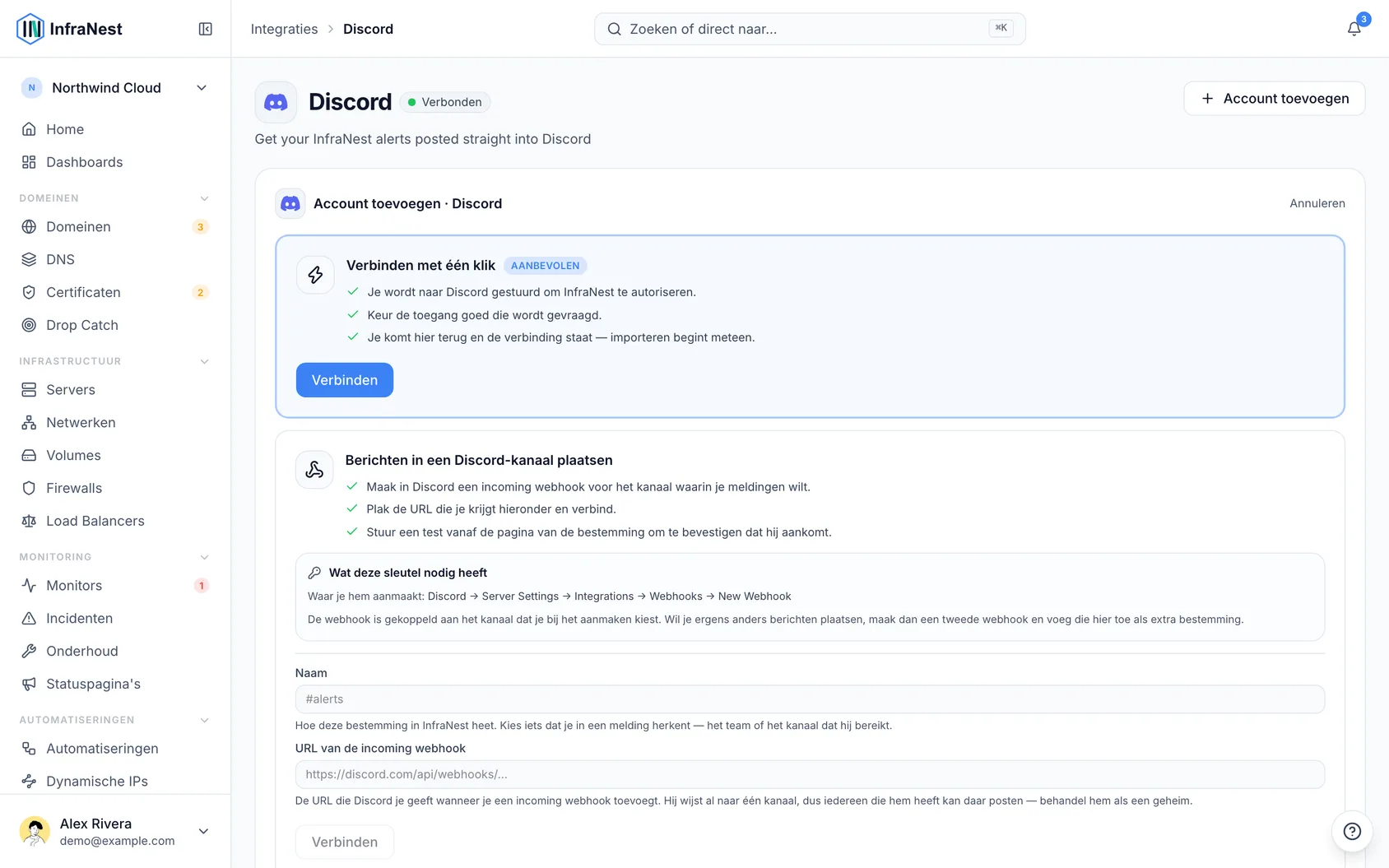Image resolution: width=1389 pixels, height=868 pixels.
Task: Collapse the Monitoring sidebar section
Action: [x=204, y=557]
